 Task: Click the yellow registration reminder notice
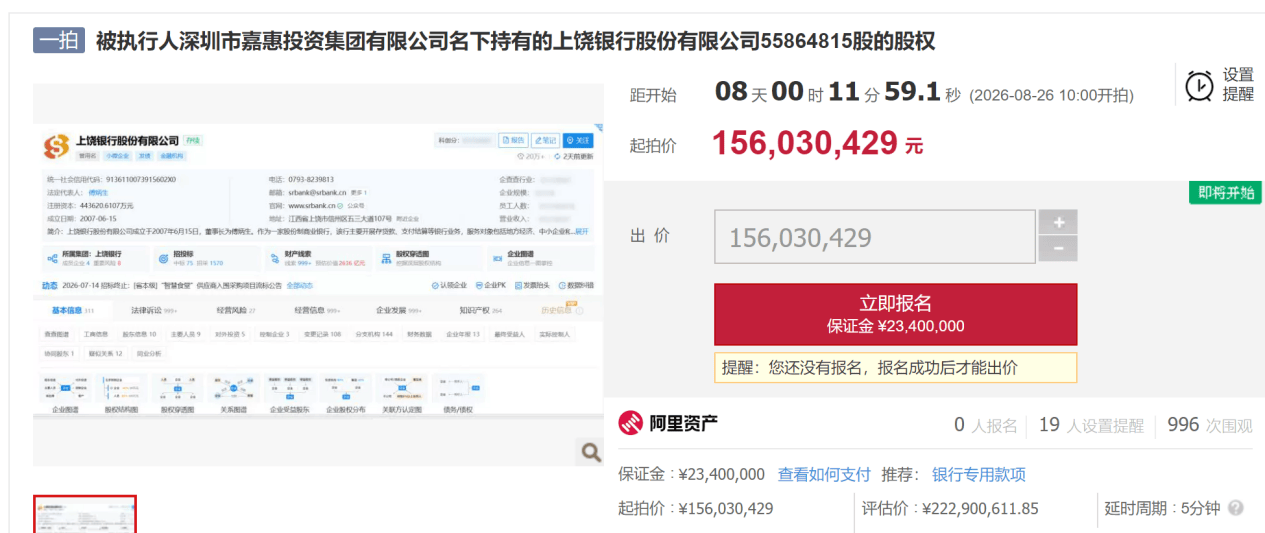[895, 367]
